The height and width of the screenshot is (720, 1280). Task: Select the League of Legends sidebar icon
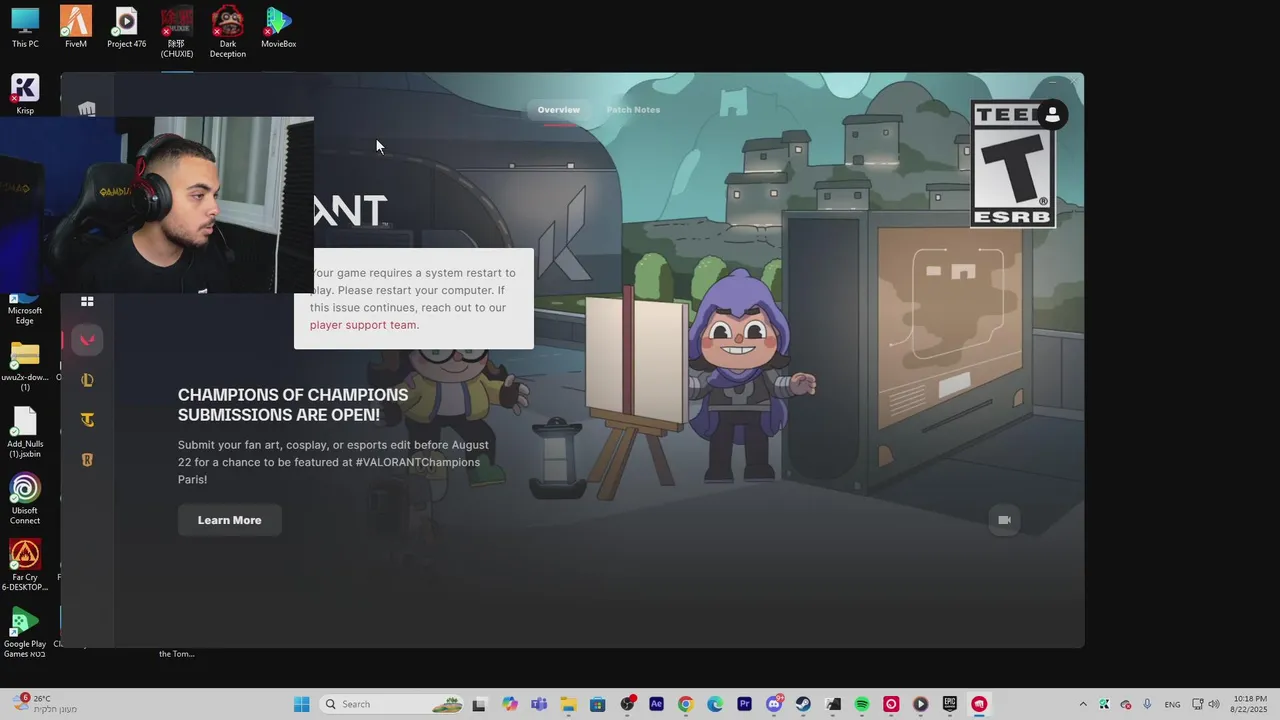(x=87, y=380)
